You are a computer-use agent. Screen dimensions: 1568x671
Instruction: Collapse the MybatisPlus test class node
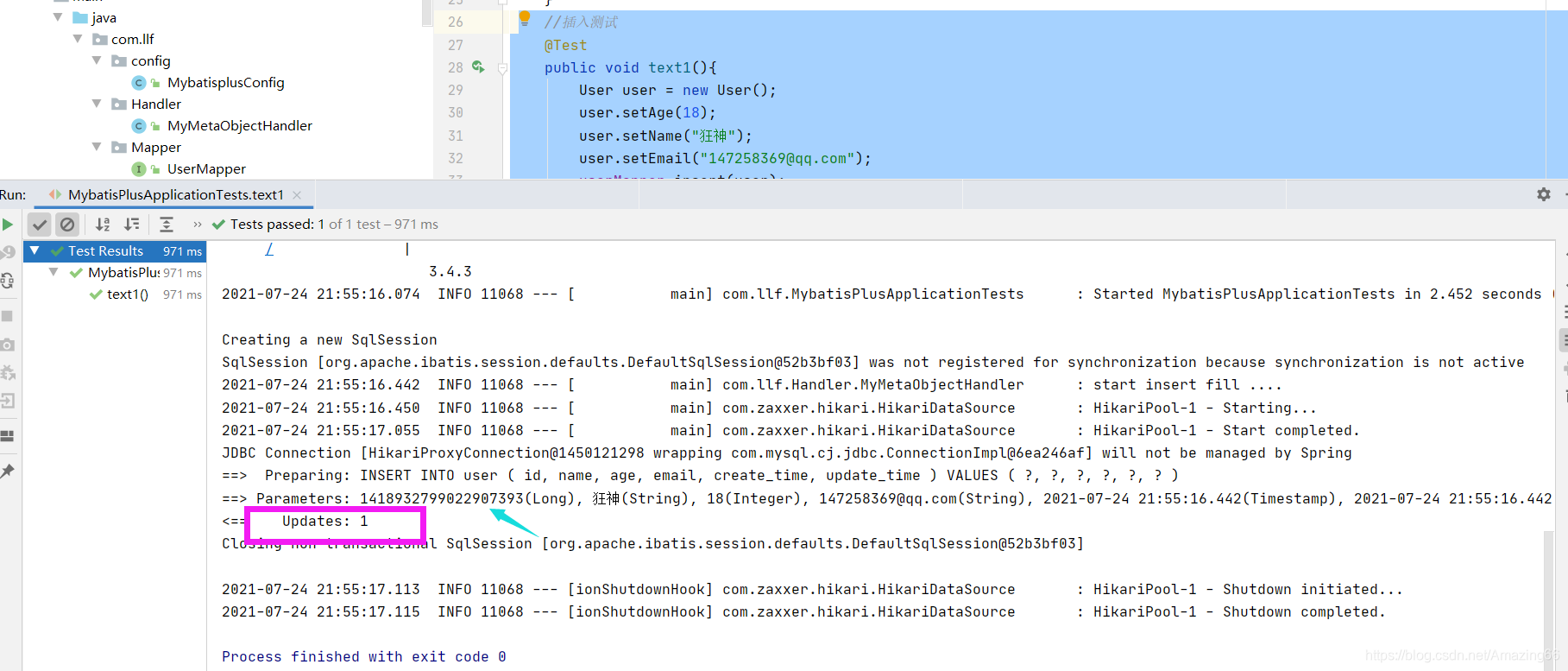[x=54, y=272]
